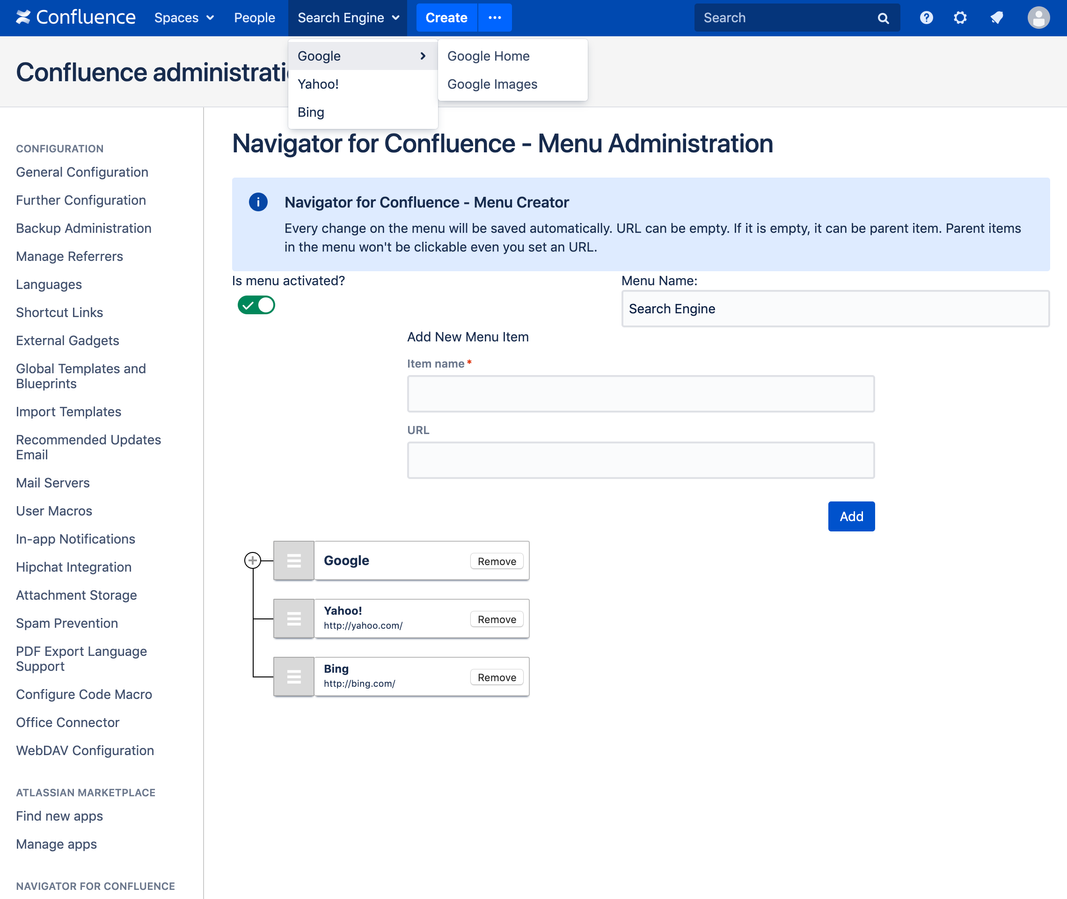Open User Macros
Image resolution: width=1067 pixels, height=899 pixels.
pyautogui.click(x=54, y=510)
